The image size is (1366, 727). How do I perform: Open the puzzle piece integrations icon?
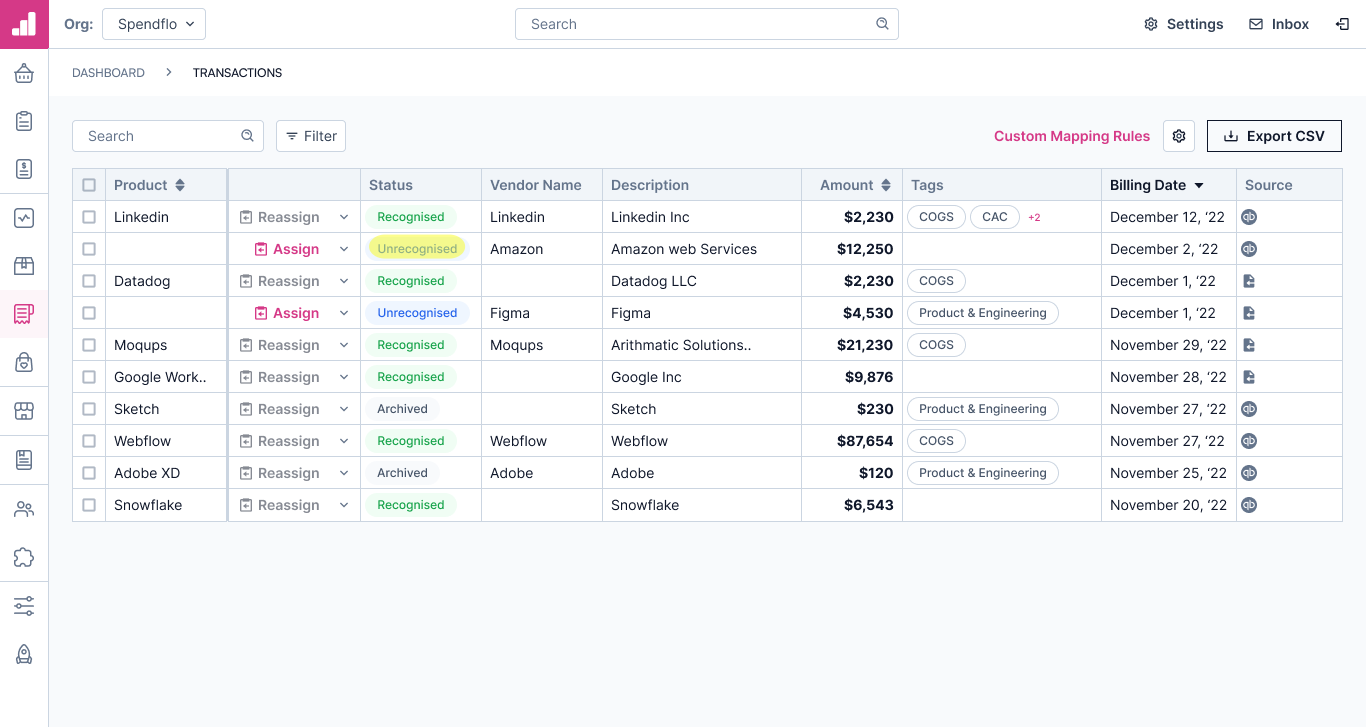24,557
